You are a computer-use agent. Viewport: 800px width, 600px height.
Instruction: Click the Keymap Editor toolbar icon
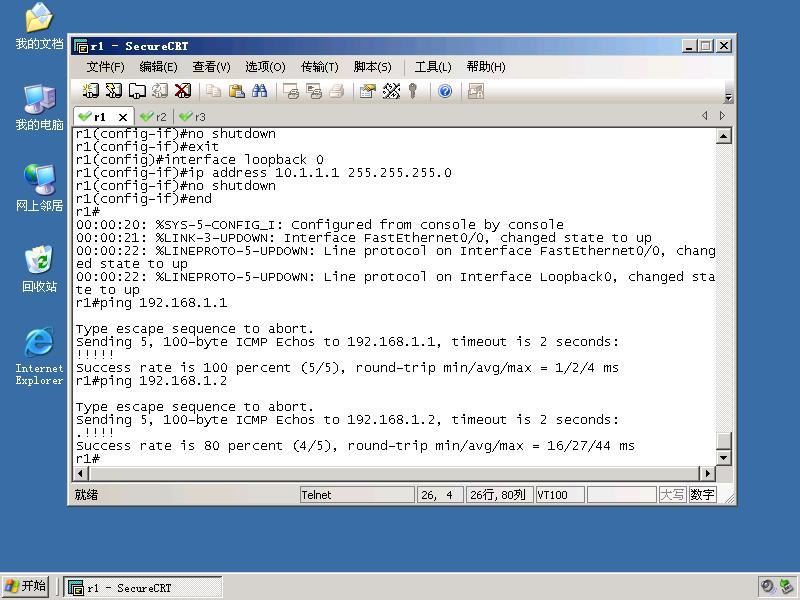point(391,91)
